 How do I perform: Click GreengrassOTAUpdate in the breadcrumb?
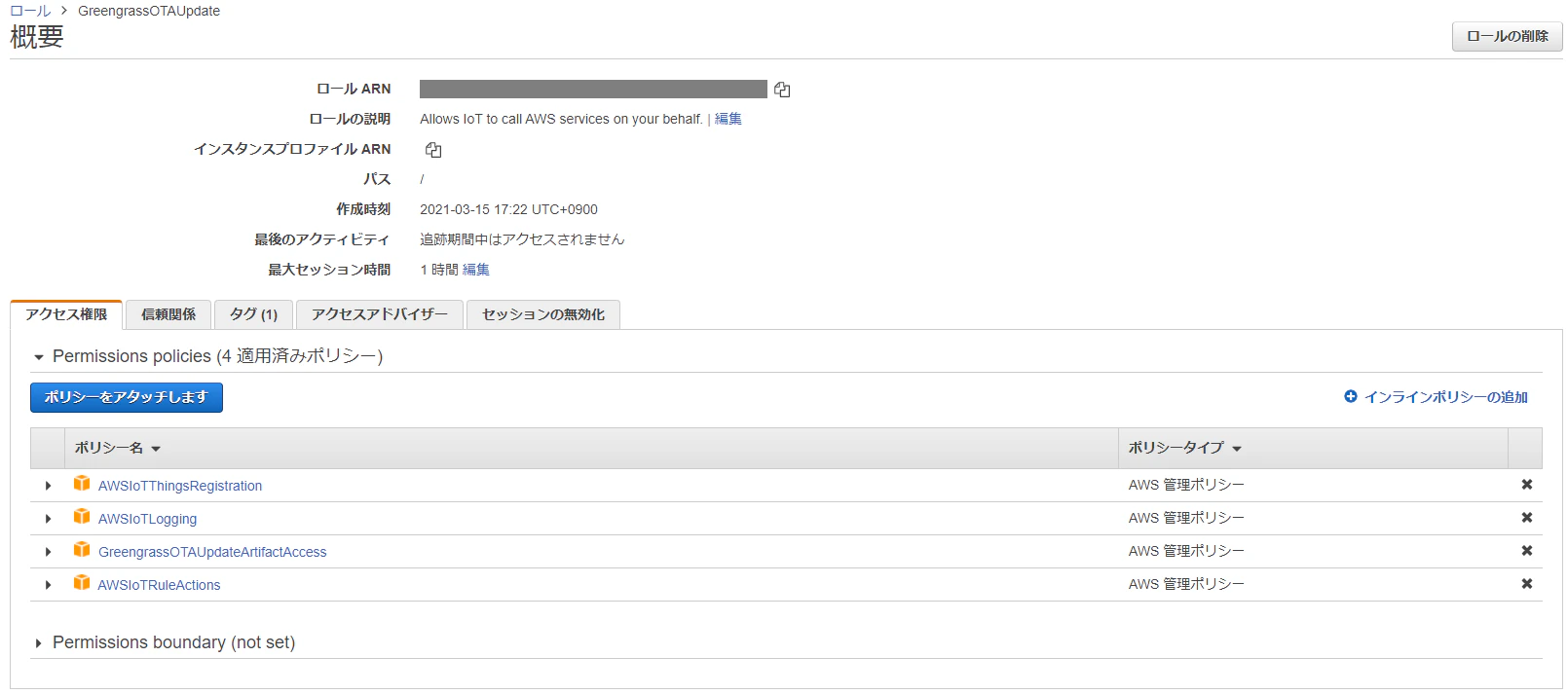149,11
